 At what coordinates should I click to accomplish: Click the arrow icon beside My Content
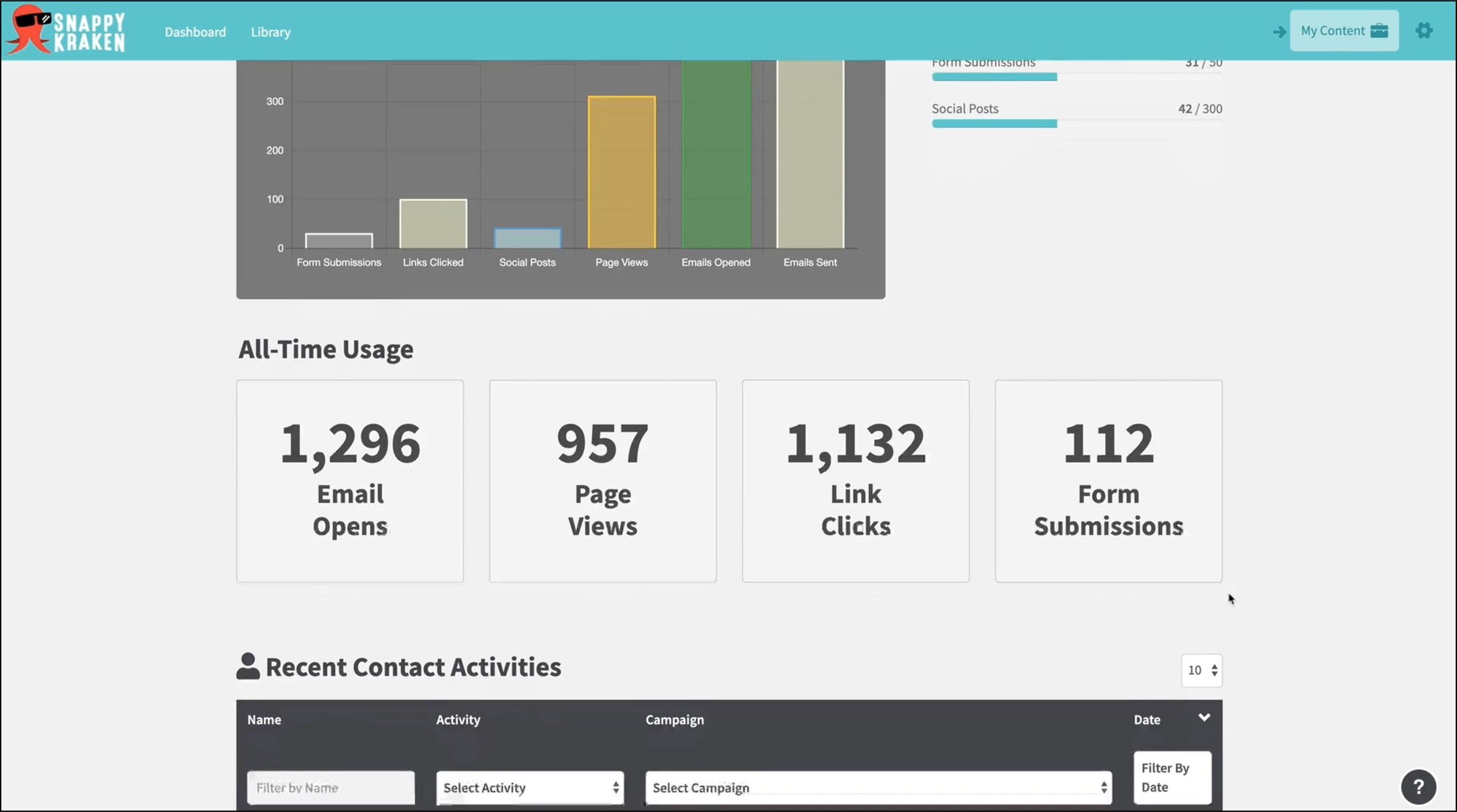[x=1279, y=31]
